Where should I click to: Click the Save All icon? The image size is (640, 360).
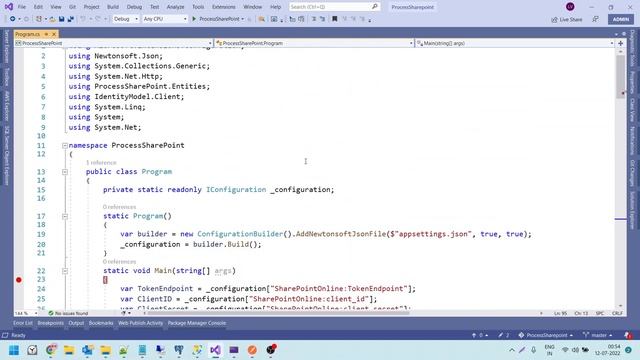(x=71, y=19)
